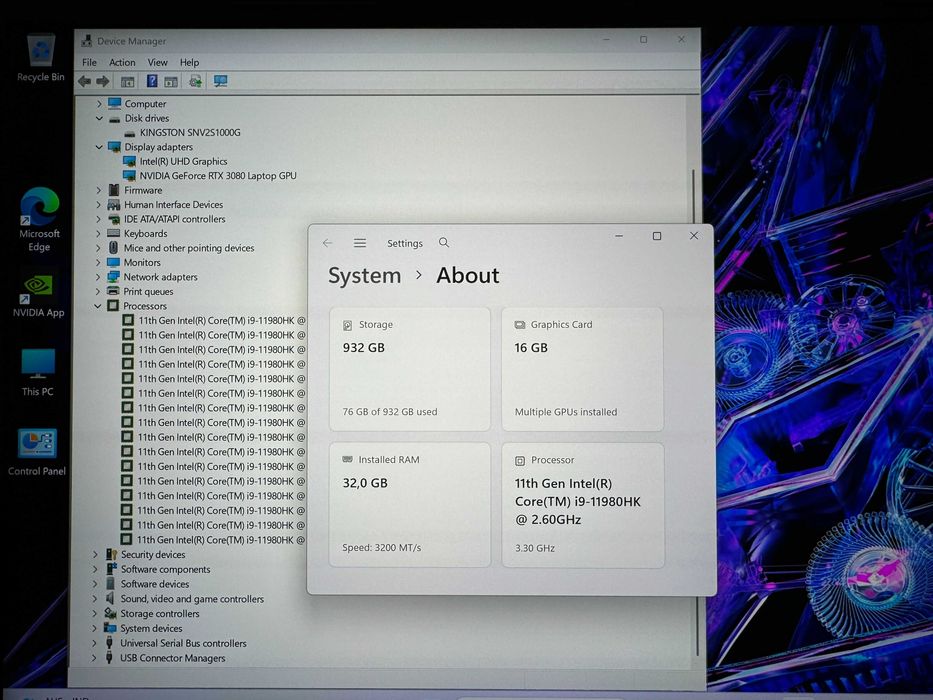933x700 pixels.
Task: Open the Help menu in Device Manager
Action: pos(189,62)
